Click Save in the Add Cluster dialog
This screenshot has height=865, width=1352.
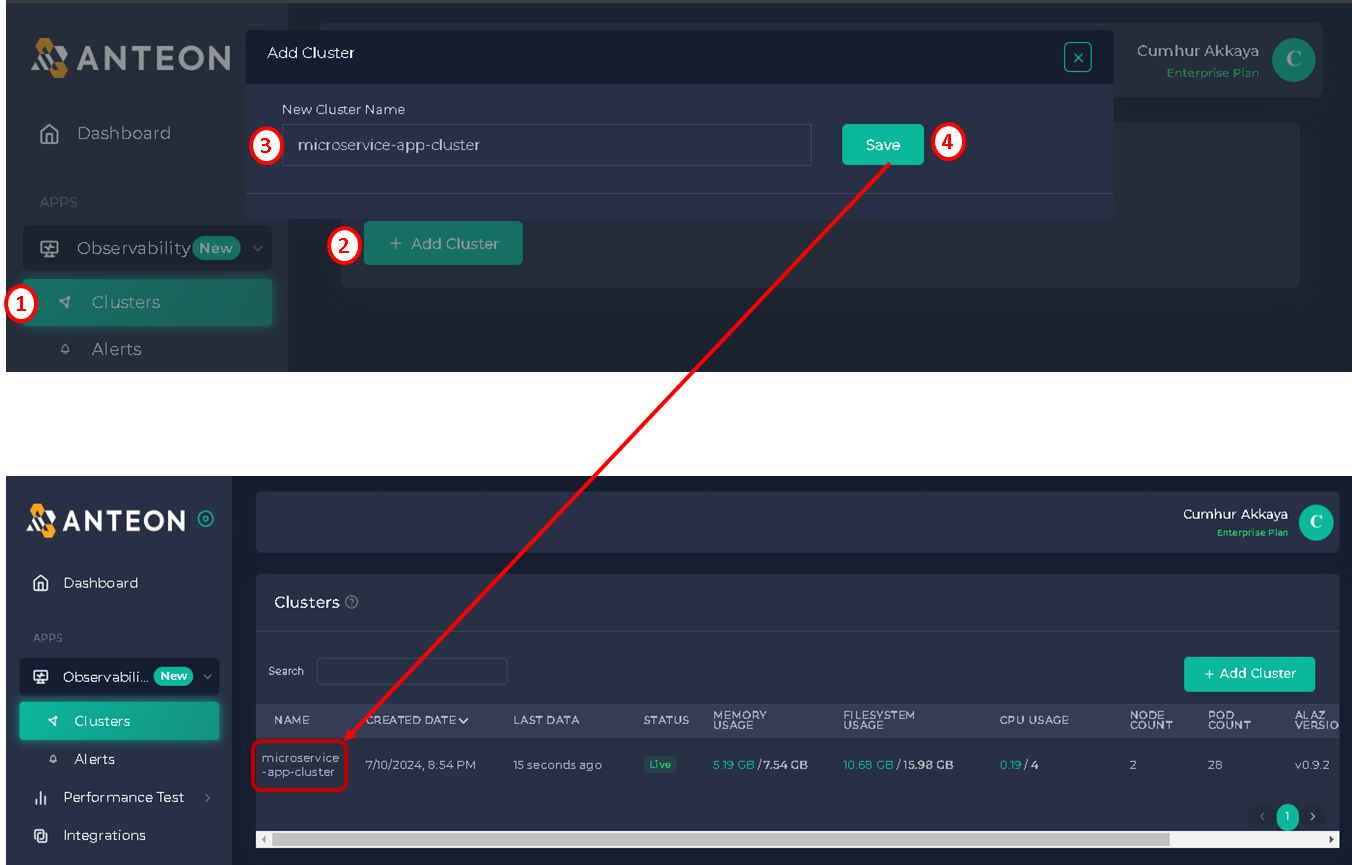882,145
